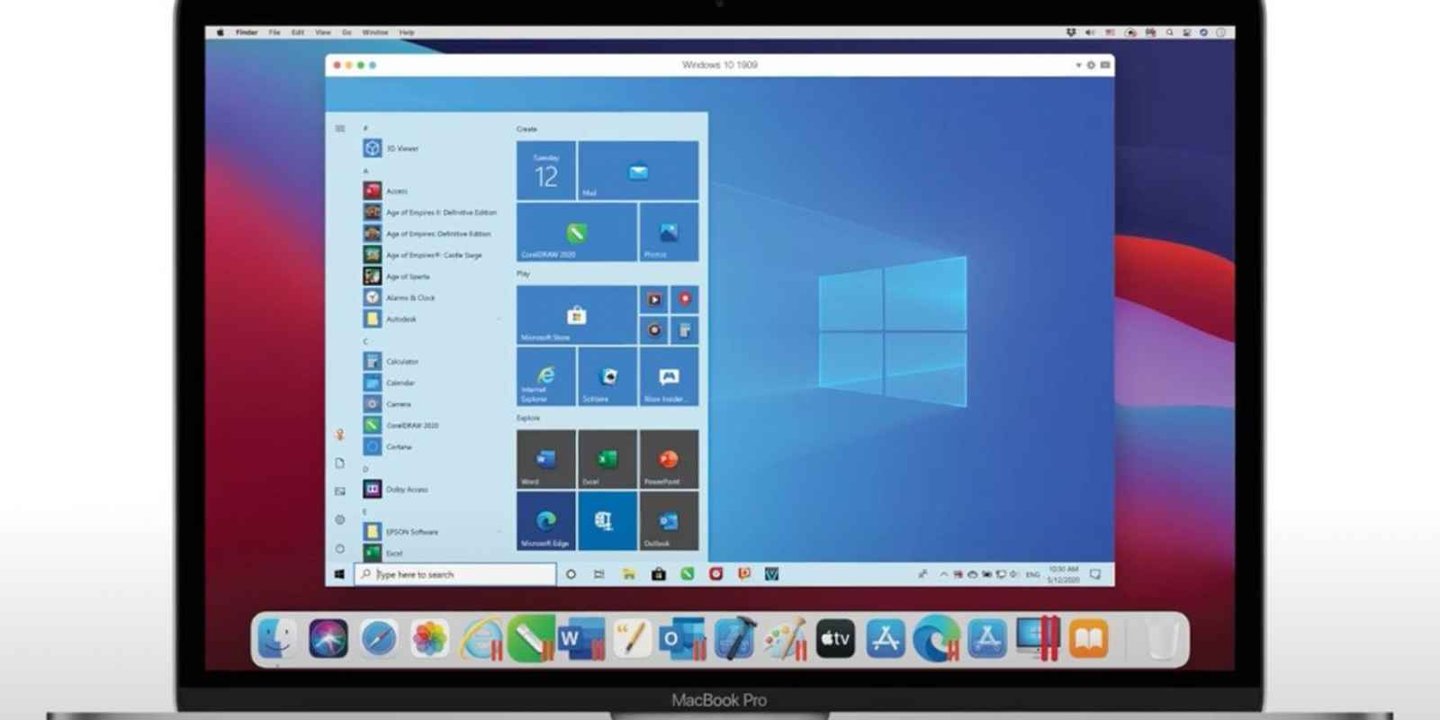The height and width of the screenshot is (720, 1440).
Task: Launch PowerPoint from the Explore group
Action: tap(667, 458)
